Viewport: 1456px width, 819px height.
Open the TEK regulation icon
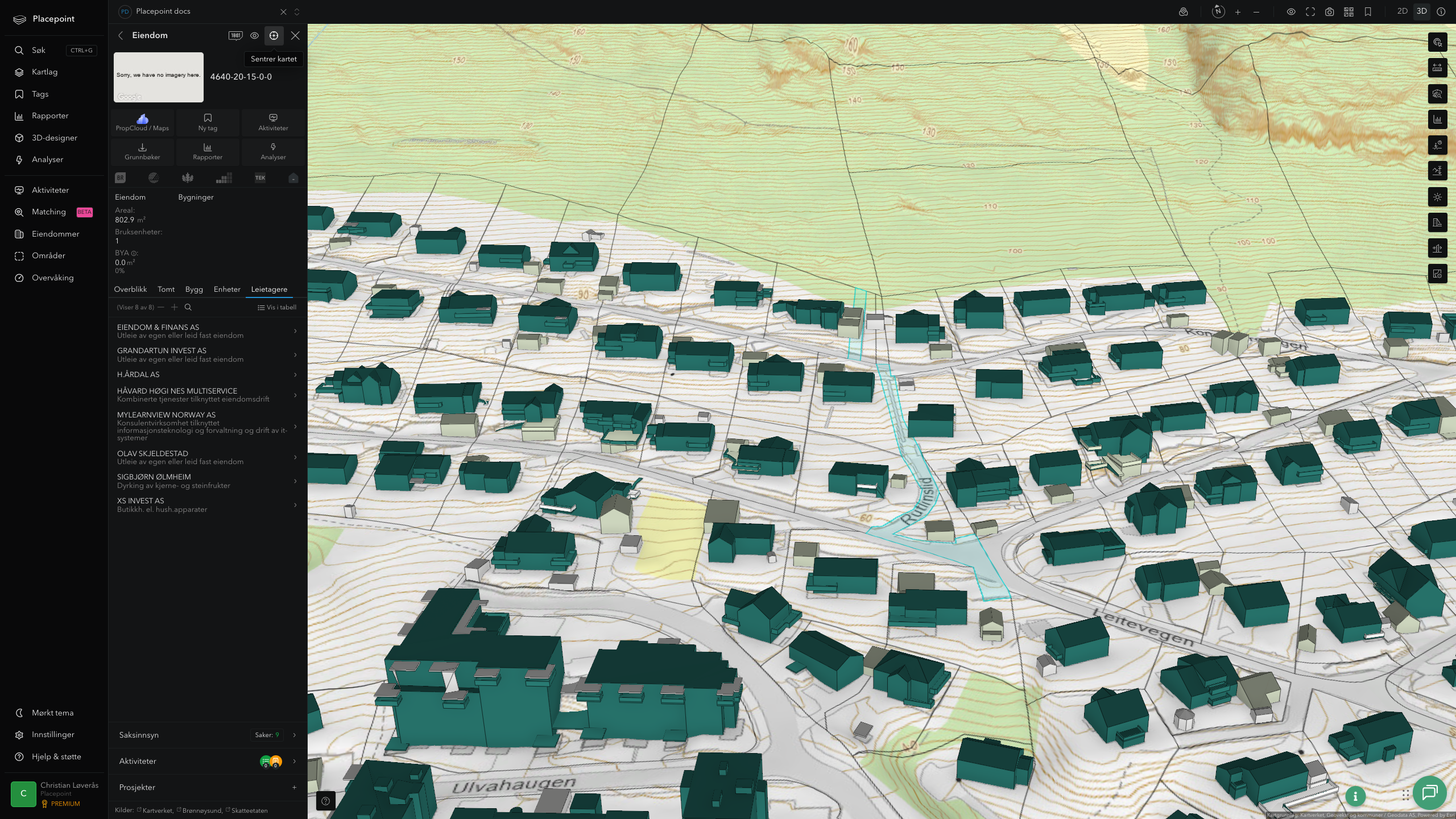pyautogui.click(x=260, y=178)
